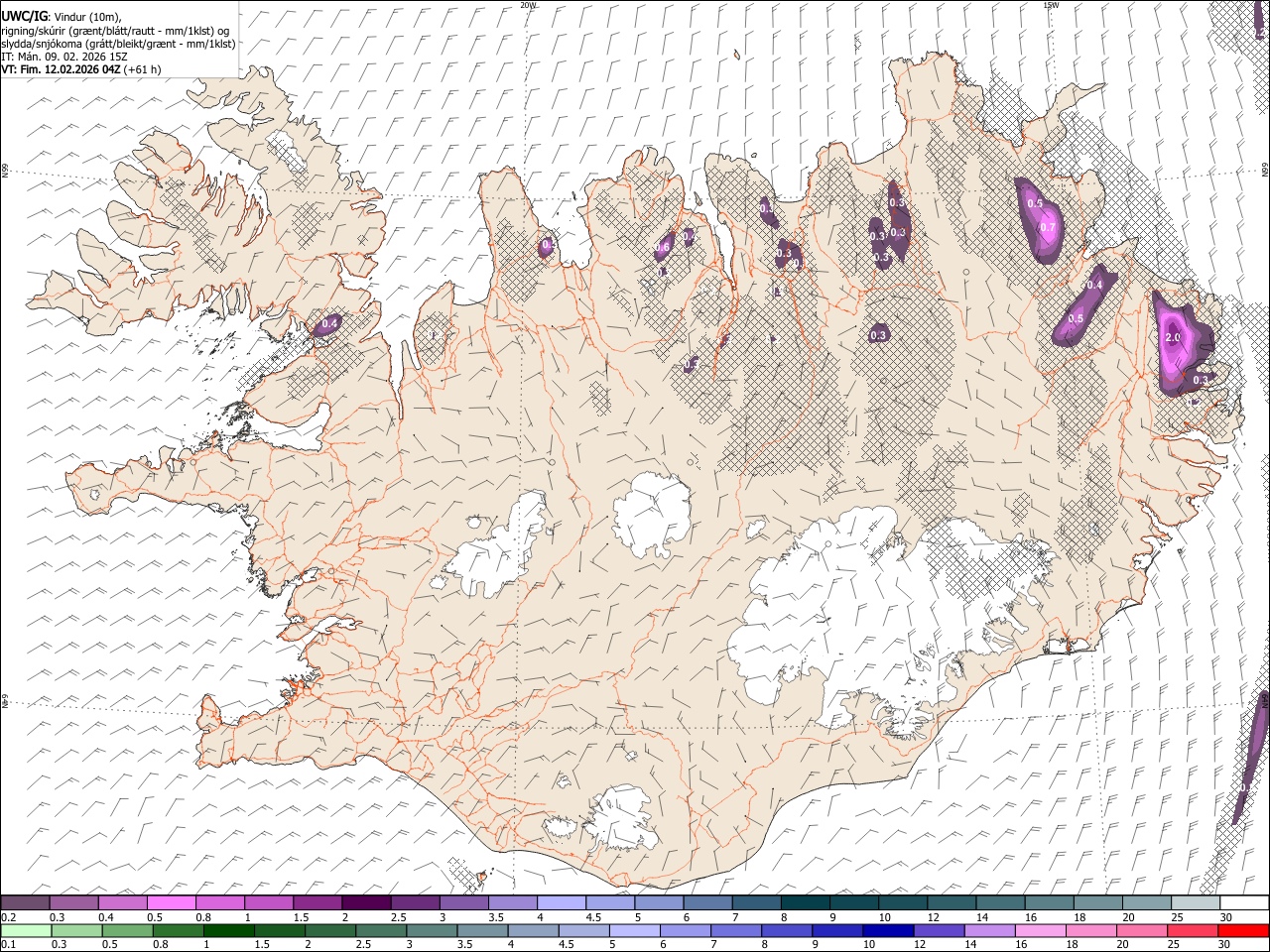Select the lower legend swatch labeled 25
Image resolution: width=1270 pixels, height=952 pixels.
coord(1192,930)
